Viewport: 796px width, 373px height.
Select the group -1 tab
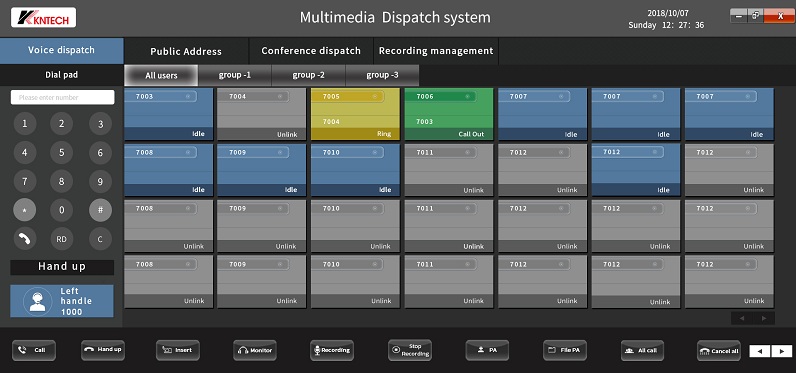[x=235, y=75]
